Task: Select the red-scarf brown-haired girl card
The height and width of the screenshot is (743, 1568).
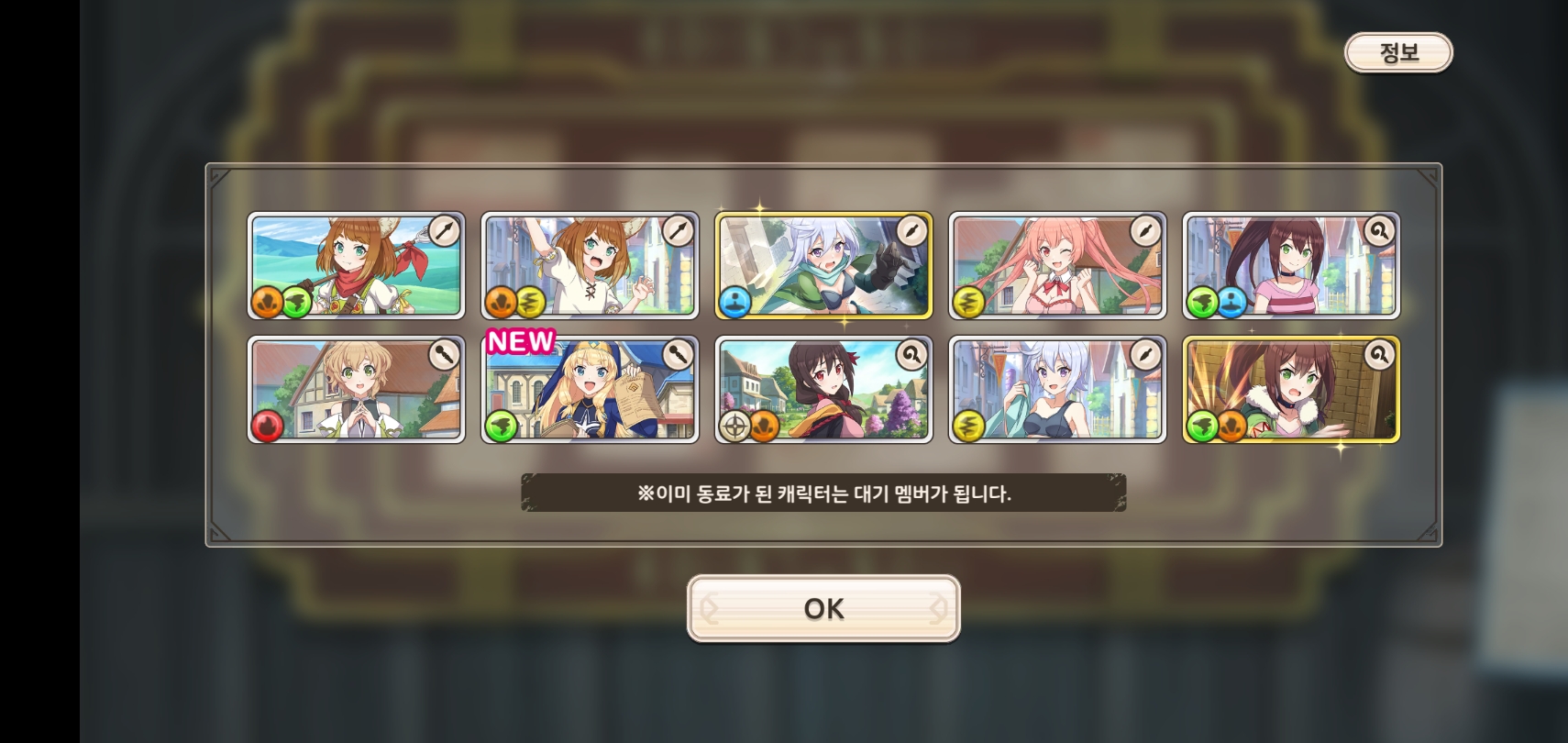Action: 356,266
